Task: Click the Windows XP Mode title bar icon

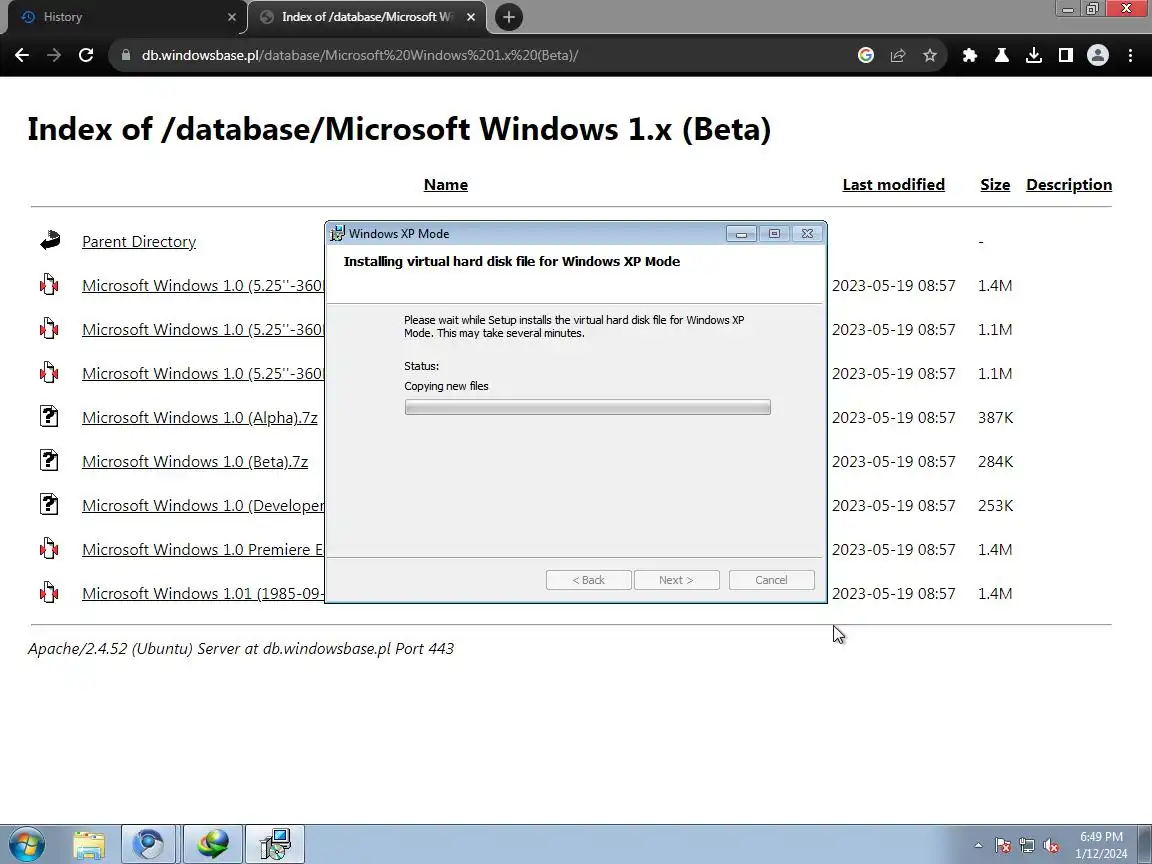Action: [x=337, y=233]
